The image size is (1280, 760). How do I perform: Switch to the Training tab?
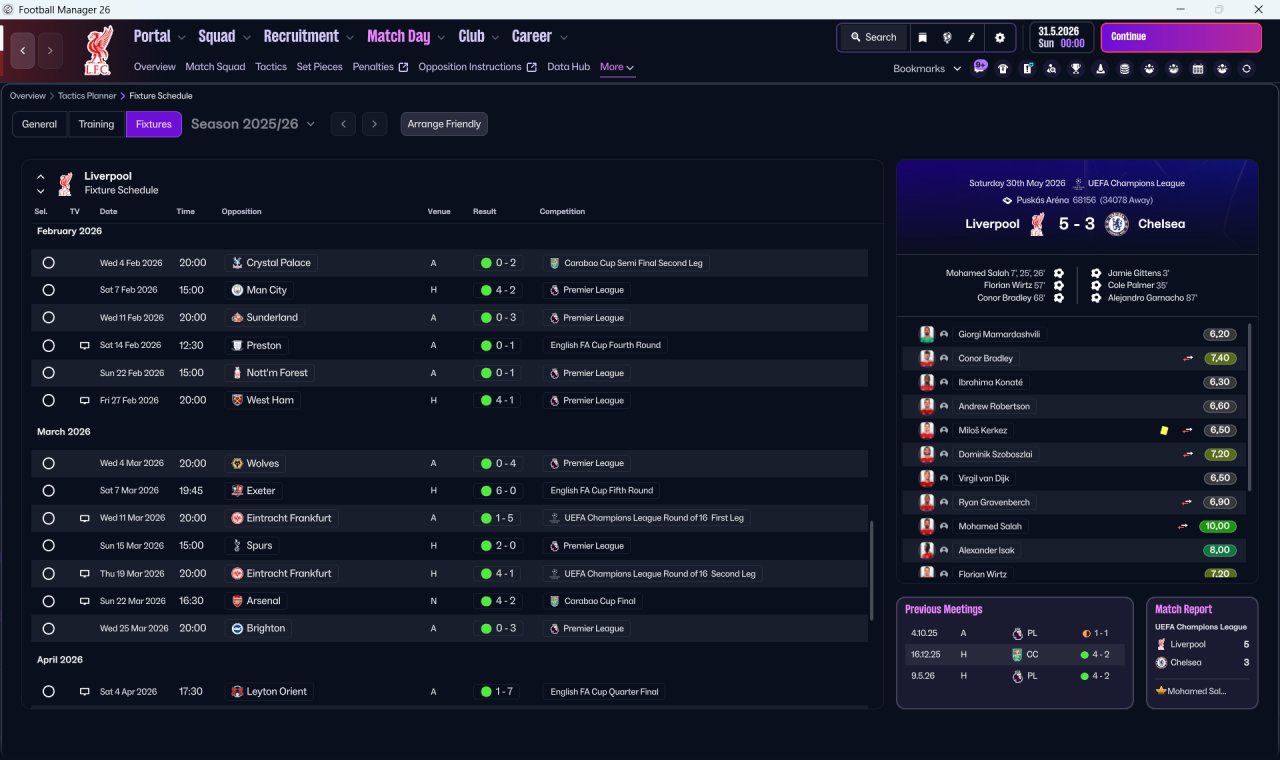[96, 124]
